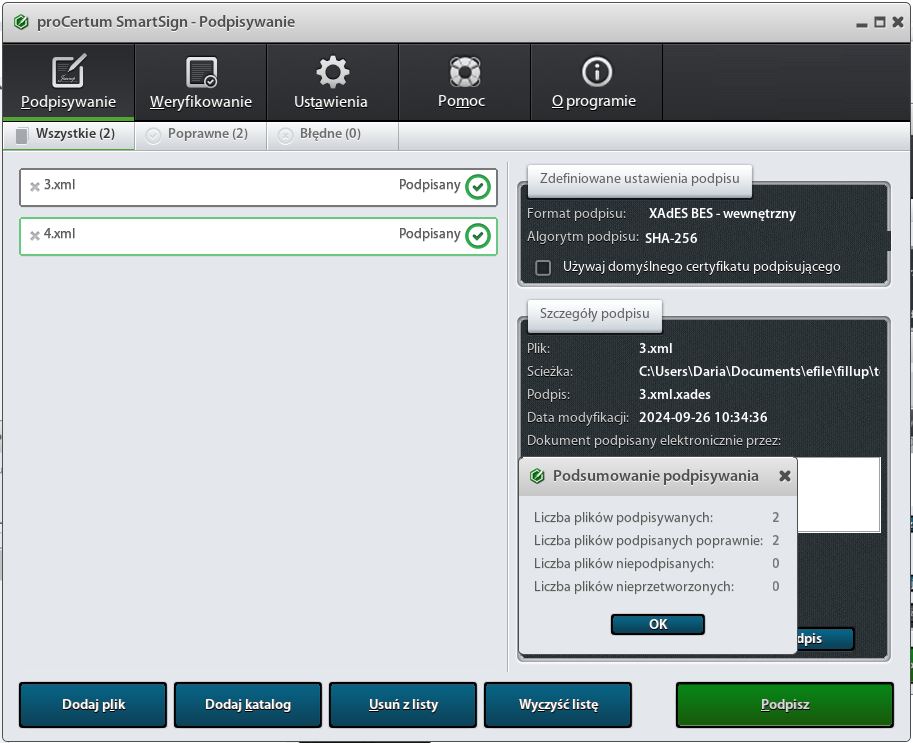Click the green Podpisz button

pos(785,705)
